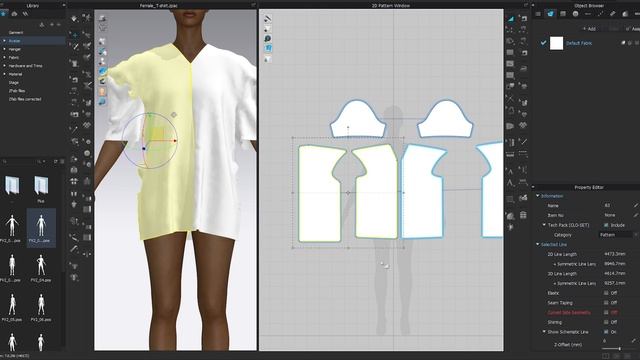The height and width of the screenshot is (360, 640).
Task: Open the fabric tab in Object Browser
Action: click(550, 14)
